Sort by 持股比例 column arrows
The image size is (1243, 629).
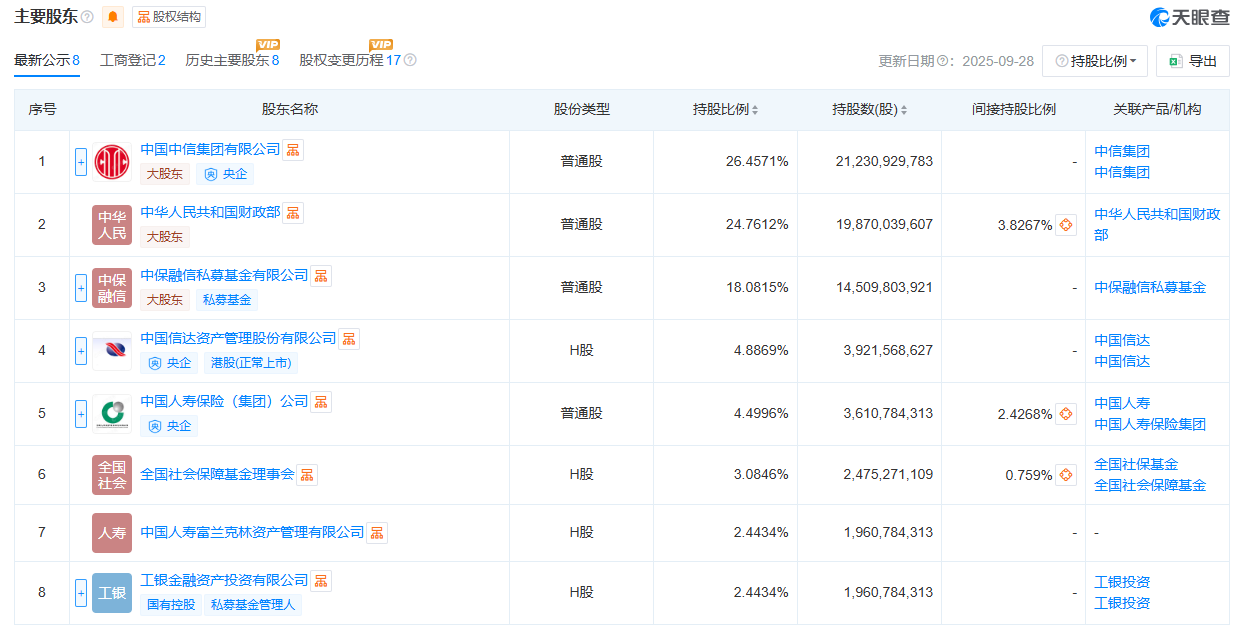(x=755, y=110)
